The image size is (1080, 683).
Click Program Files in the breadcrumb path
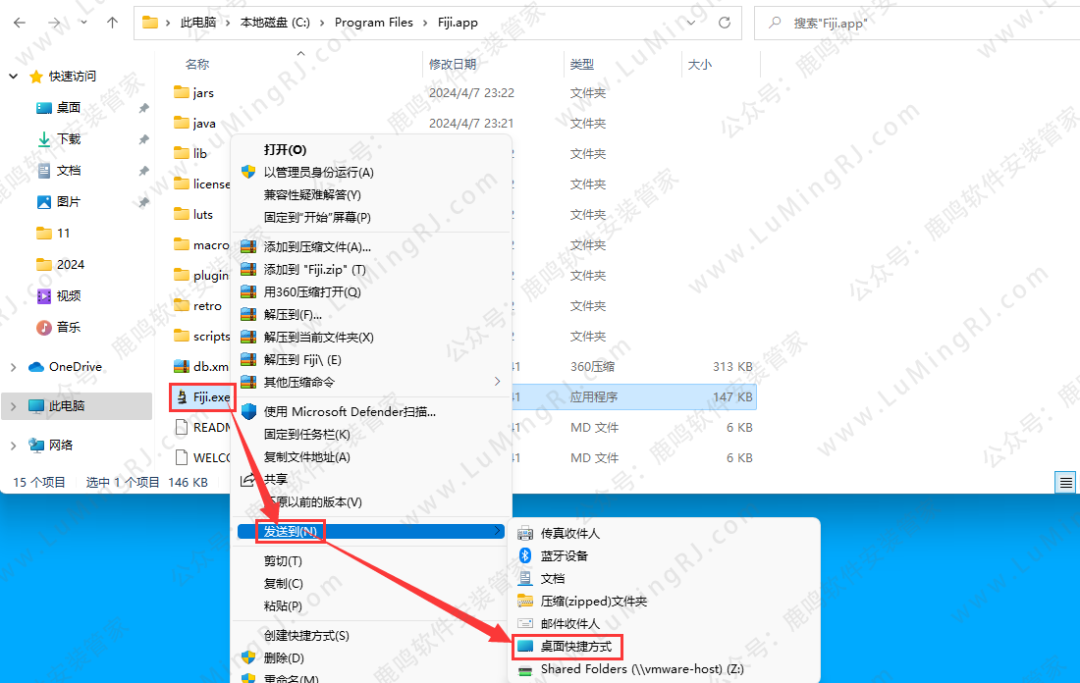(x=374, y=22)
